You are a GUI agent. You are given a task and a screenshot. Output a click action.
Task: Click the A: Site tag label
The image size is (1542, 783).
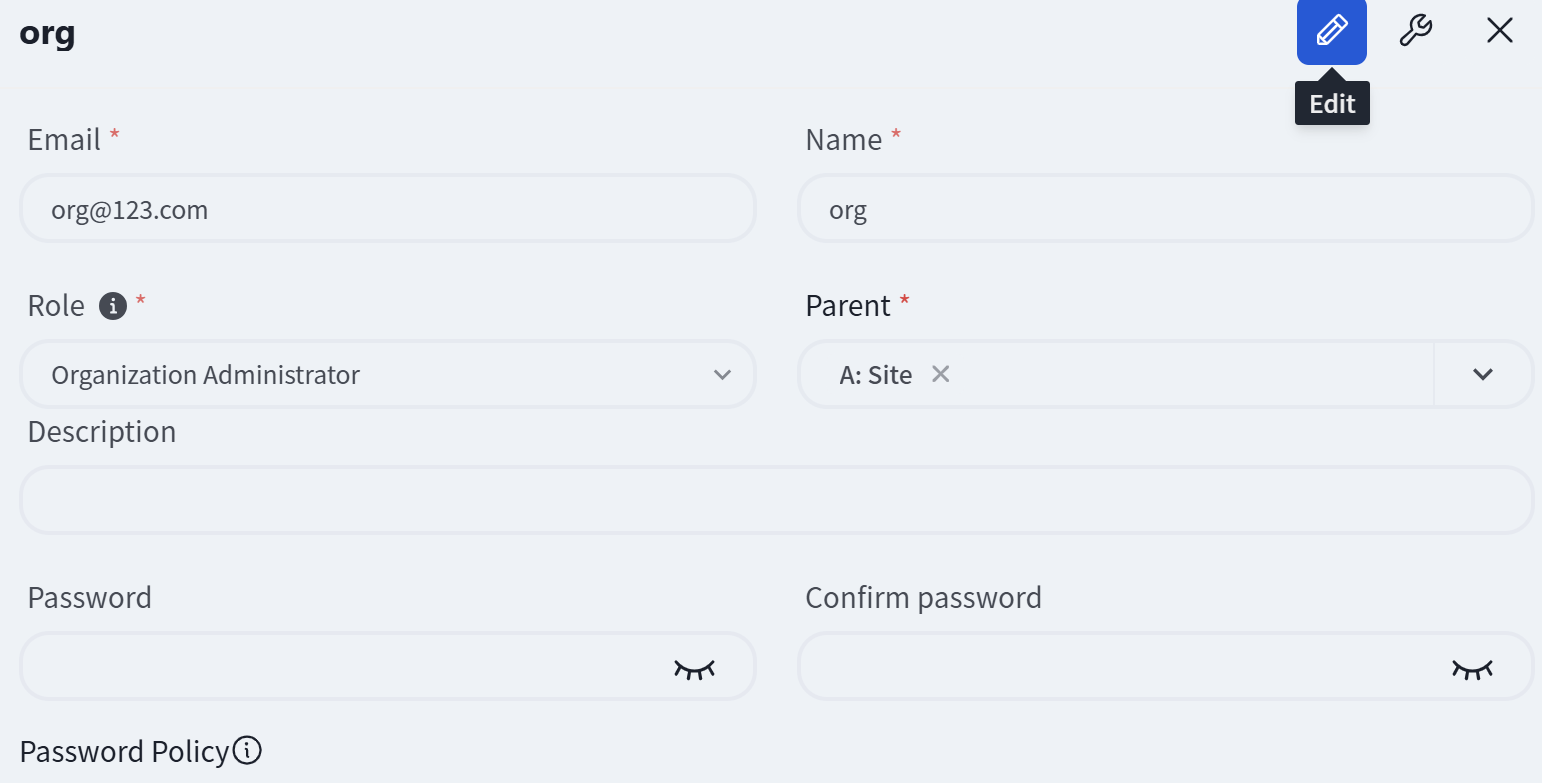pyautogui.click(x=876, y=375)
